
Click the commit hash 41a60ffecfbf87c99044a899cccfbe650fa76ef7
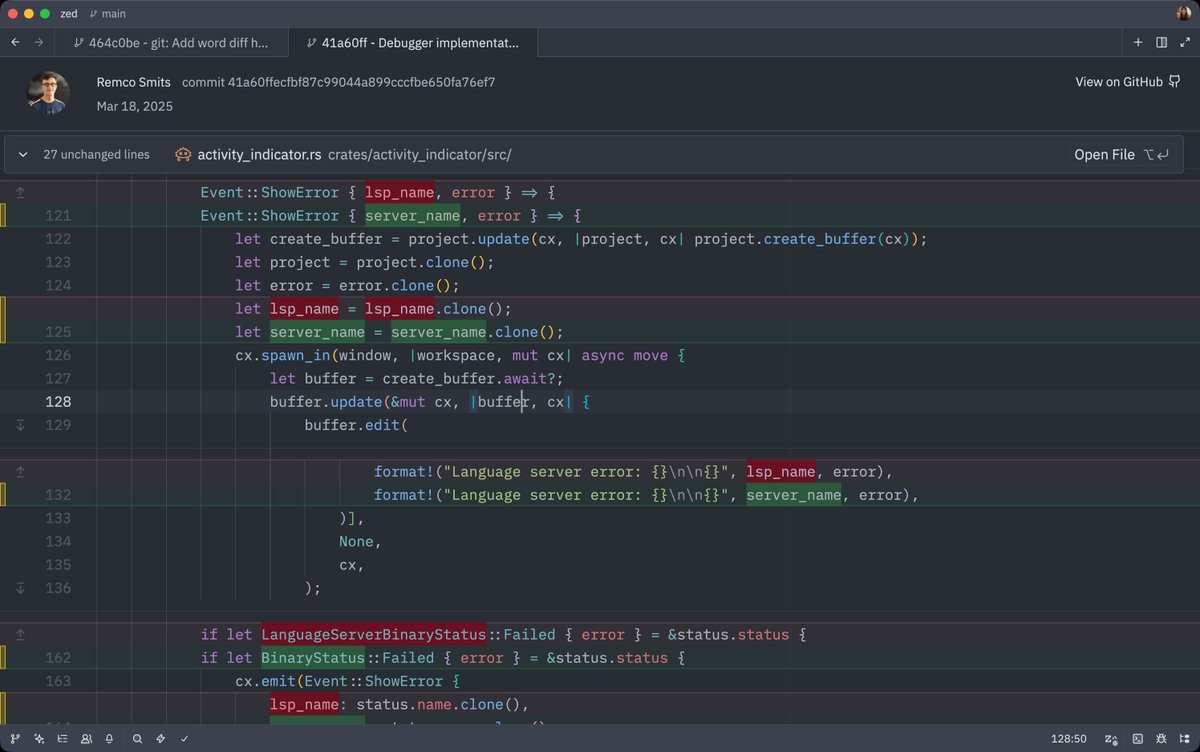339,82
